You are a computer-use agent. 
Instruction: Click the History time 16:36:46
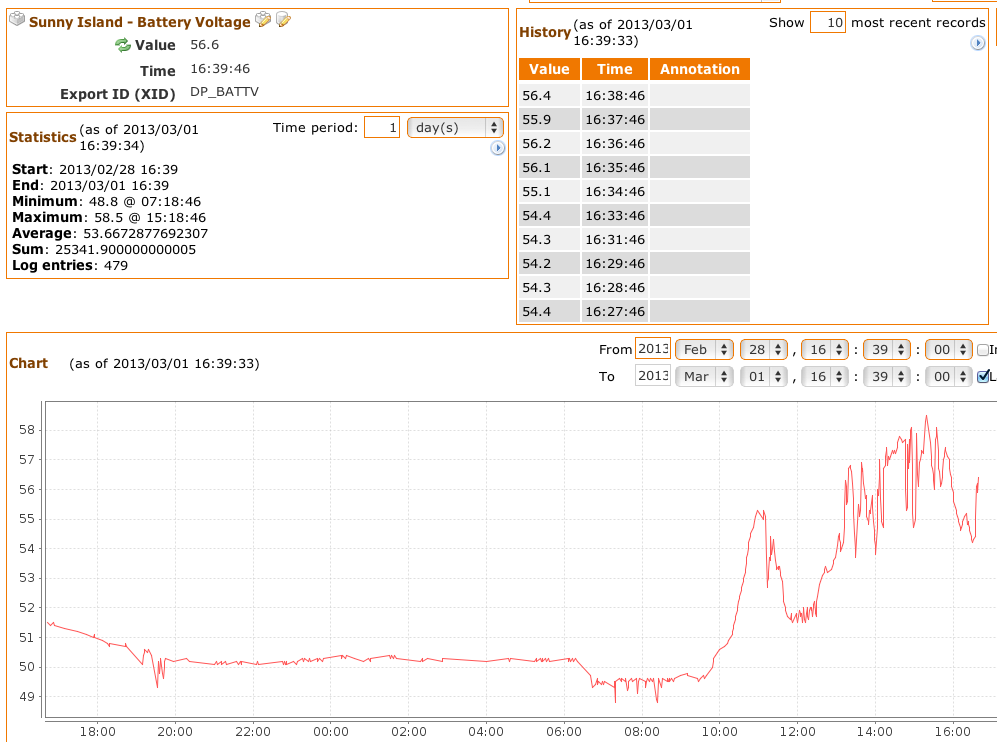(615, 144)
